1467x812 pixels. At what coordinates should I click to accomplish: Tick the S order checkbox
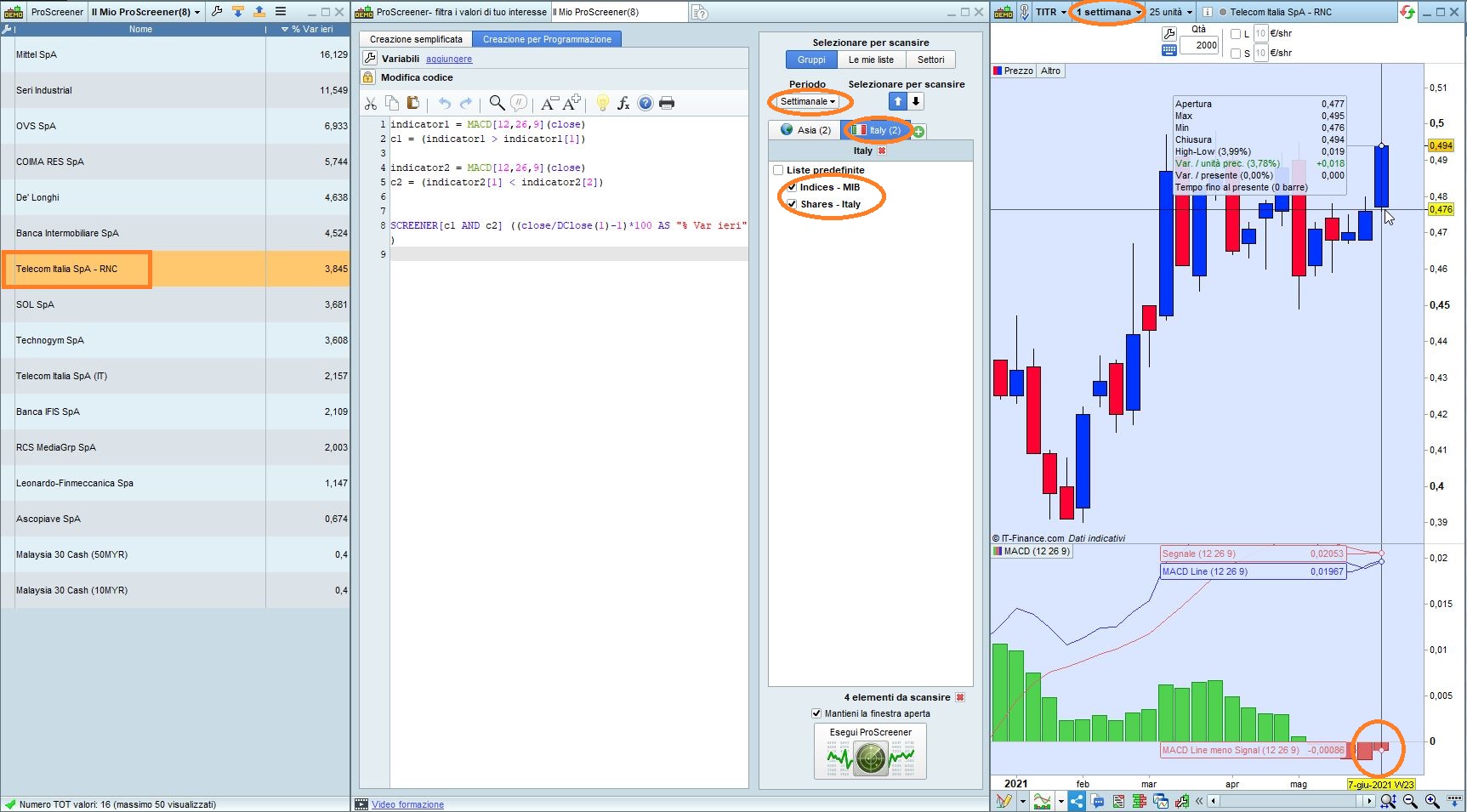pyautogui.click(x=1236, y=53)
